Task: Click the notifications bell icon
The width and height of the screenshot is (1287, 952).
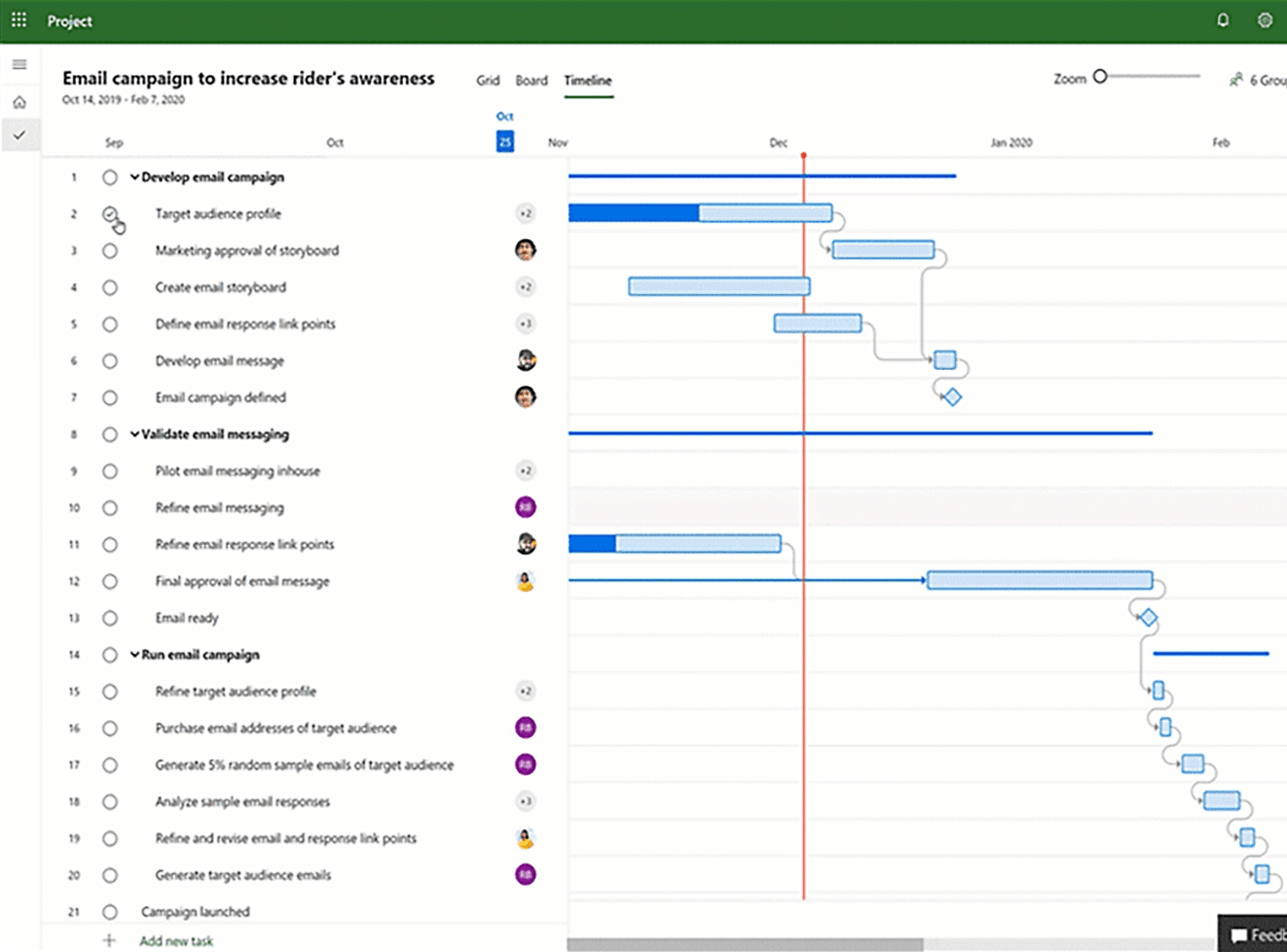Action: [x=1223, y=20]
